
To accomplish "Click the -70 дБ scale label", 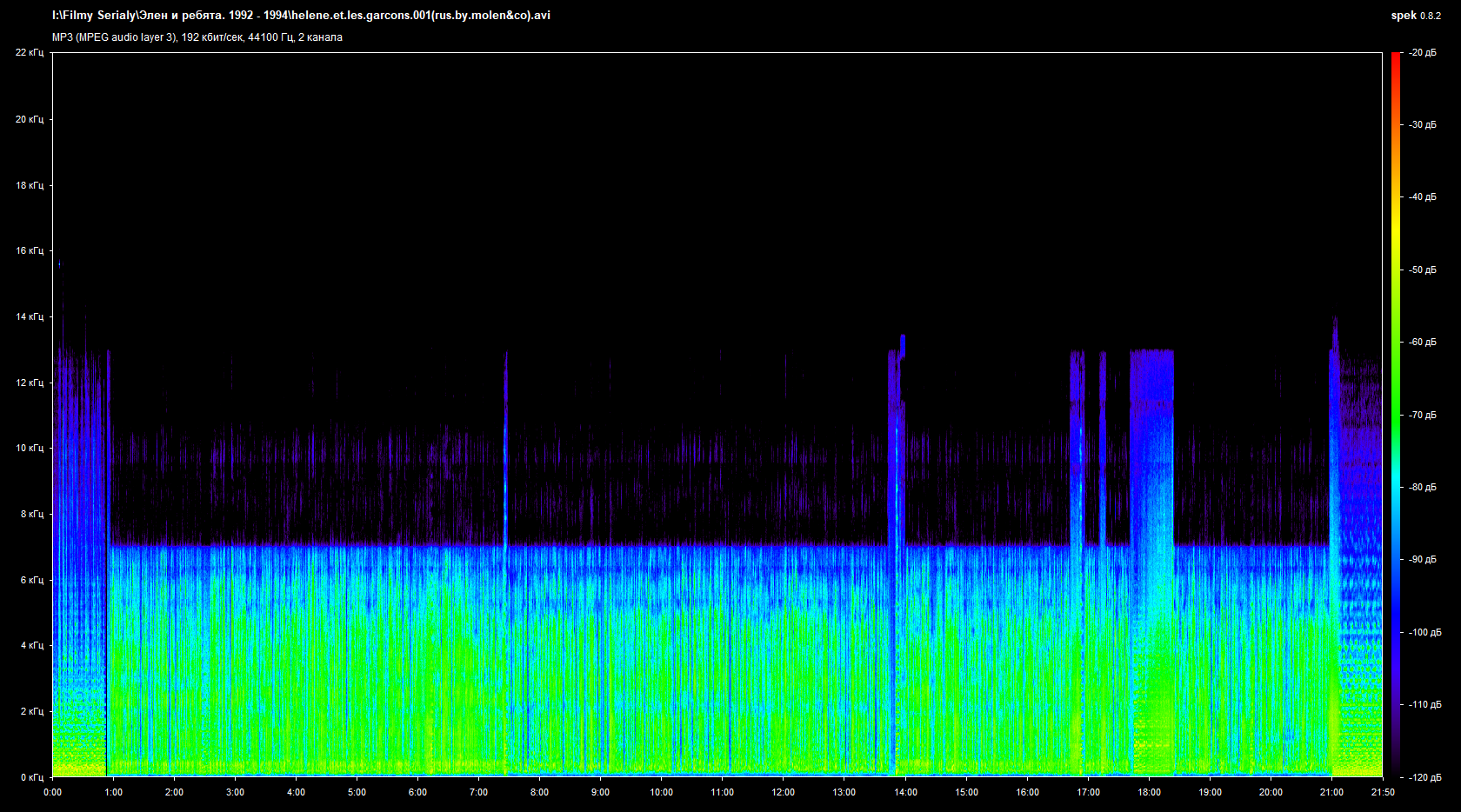I will click(1423, 415).
